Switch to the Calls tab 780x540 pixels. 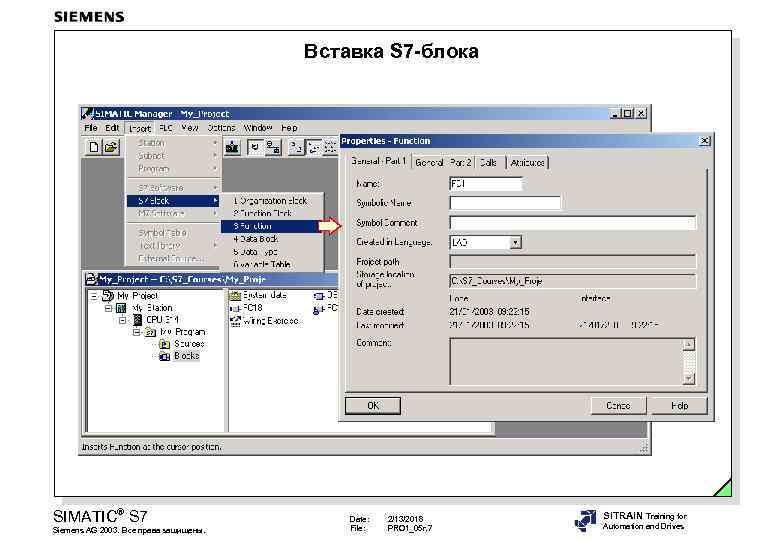pyautogui.click(x=489, y=162)
